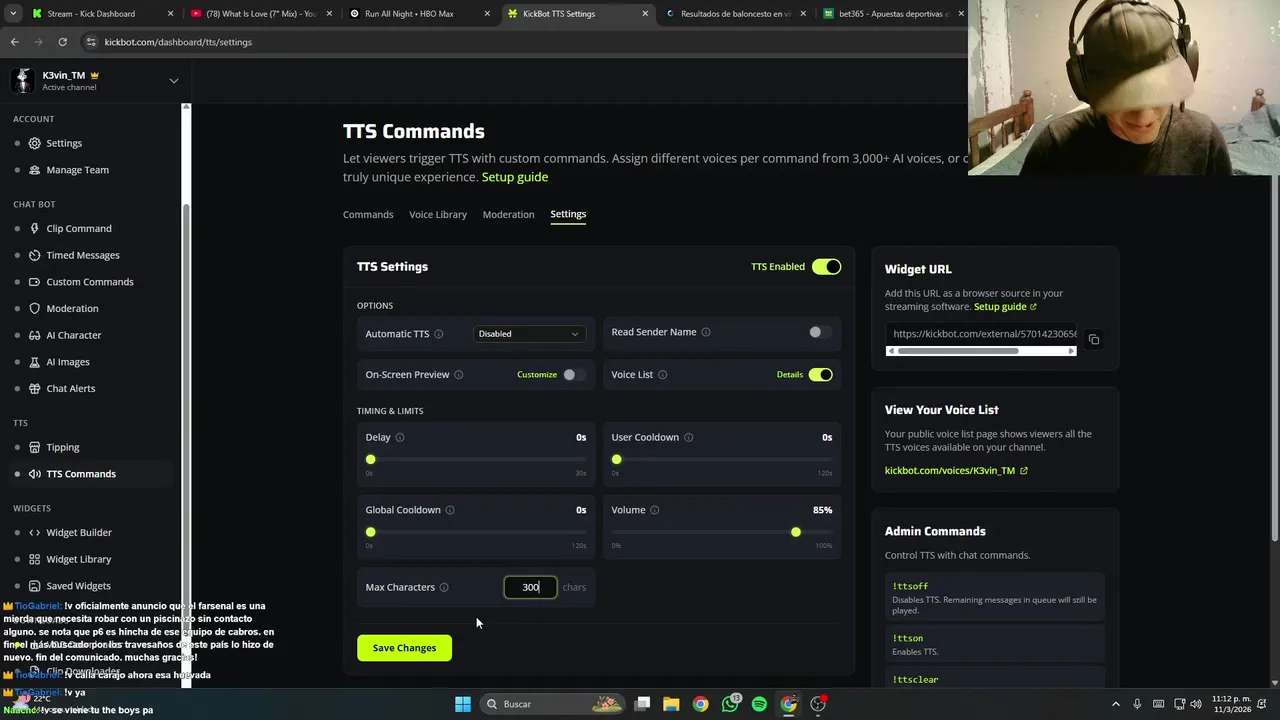The image size is (1280, 720).
Task: Click the taskbar Buscar search box
Action: point(551,704)
